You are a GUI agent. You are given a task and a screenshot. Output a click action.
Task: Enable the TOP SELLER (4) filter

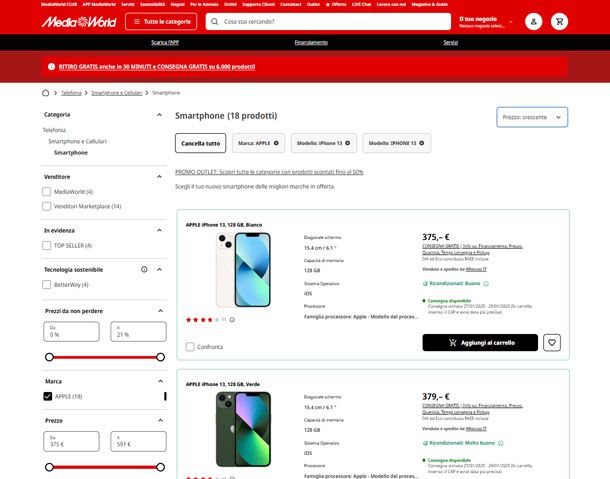(46, 245)
